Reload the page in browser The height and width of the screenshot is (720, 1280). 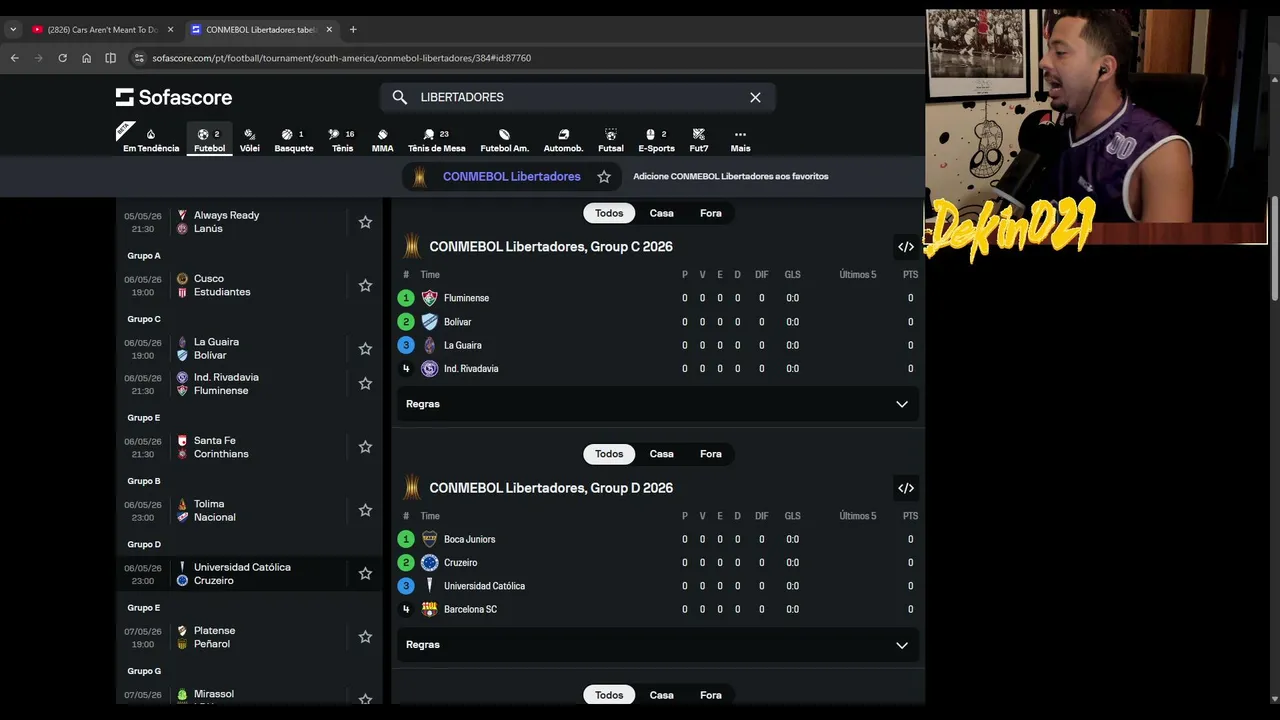click(62, 58)
